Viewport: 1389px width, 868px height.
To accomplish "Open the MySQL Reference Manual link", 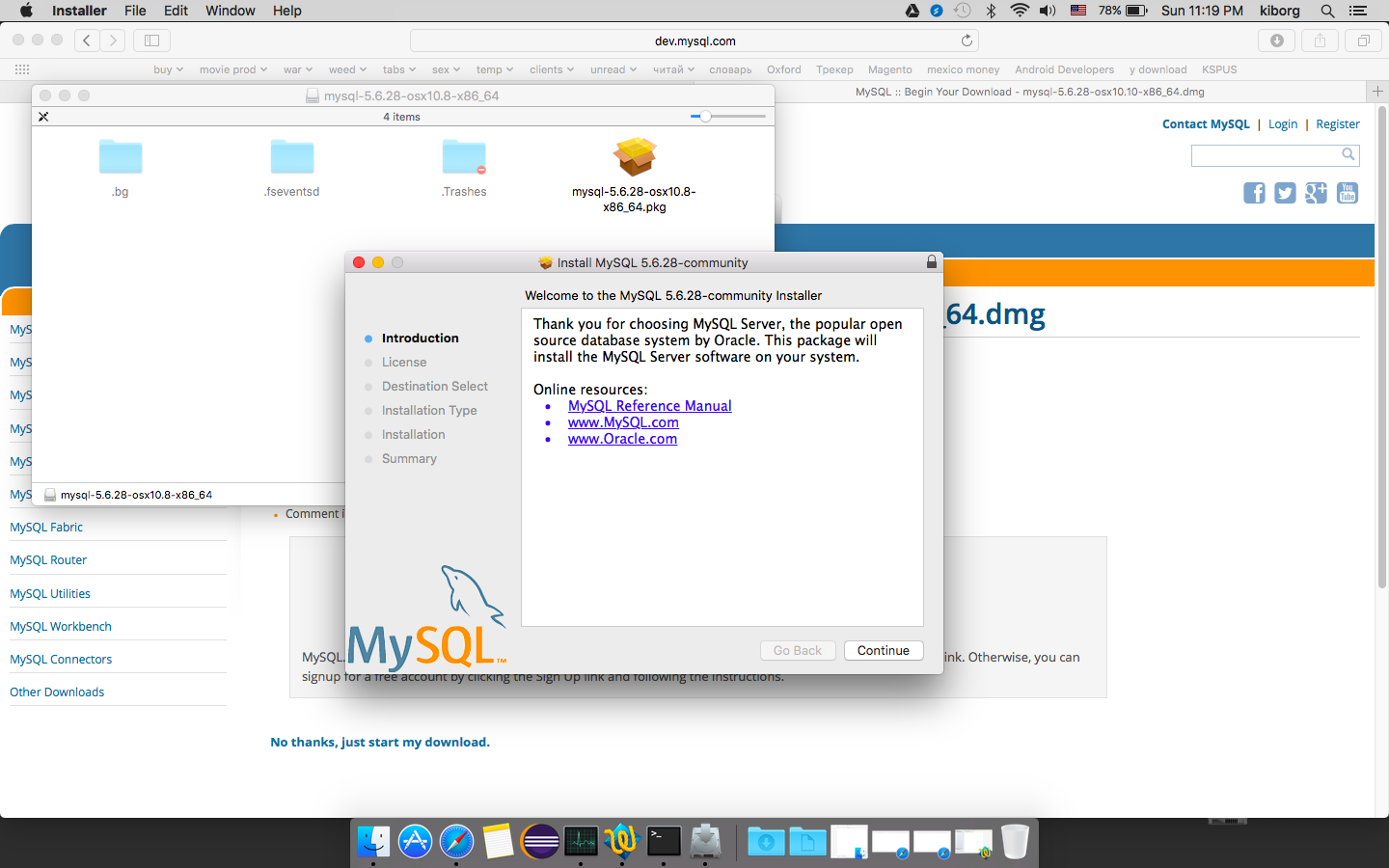I will [x=649, y=406].
